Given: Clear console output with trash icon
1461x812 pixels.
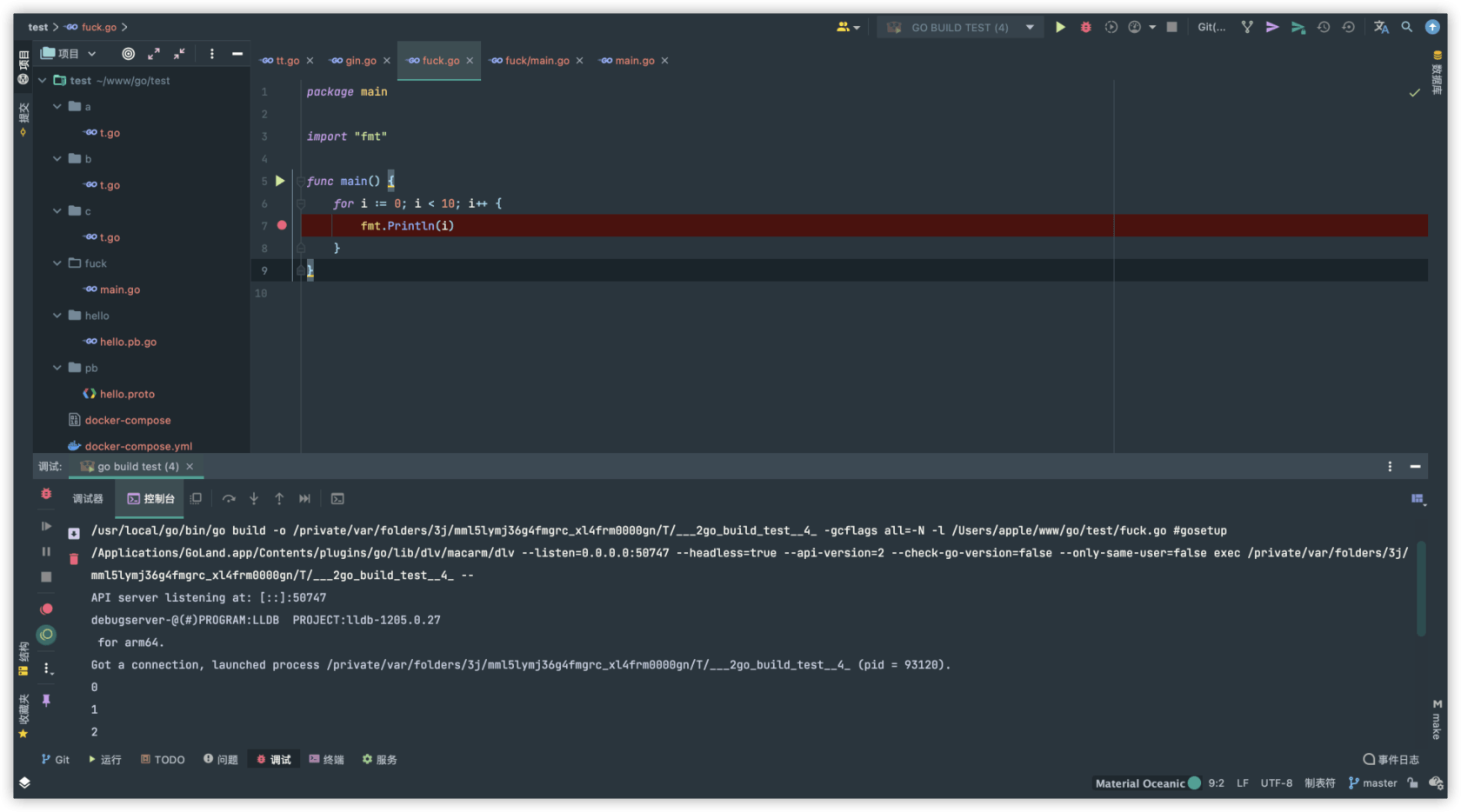Looking at the screenshot, I should click(74, 559).
